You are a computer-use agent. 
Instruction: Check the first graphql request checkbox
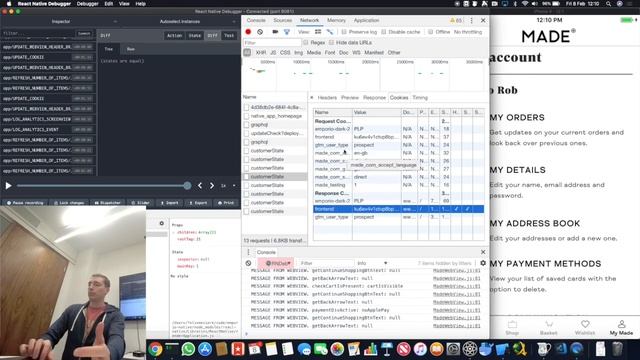[246, 125]
